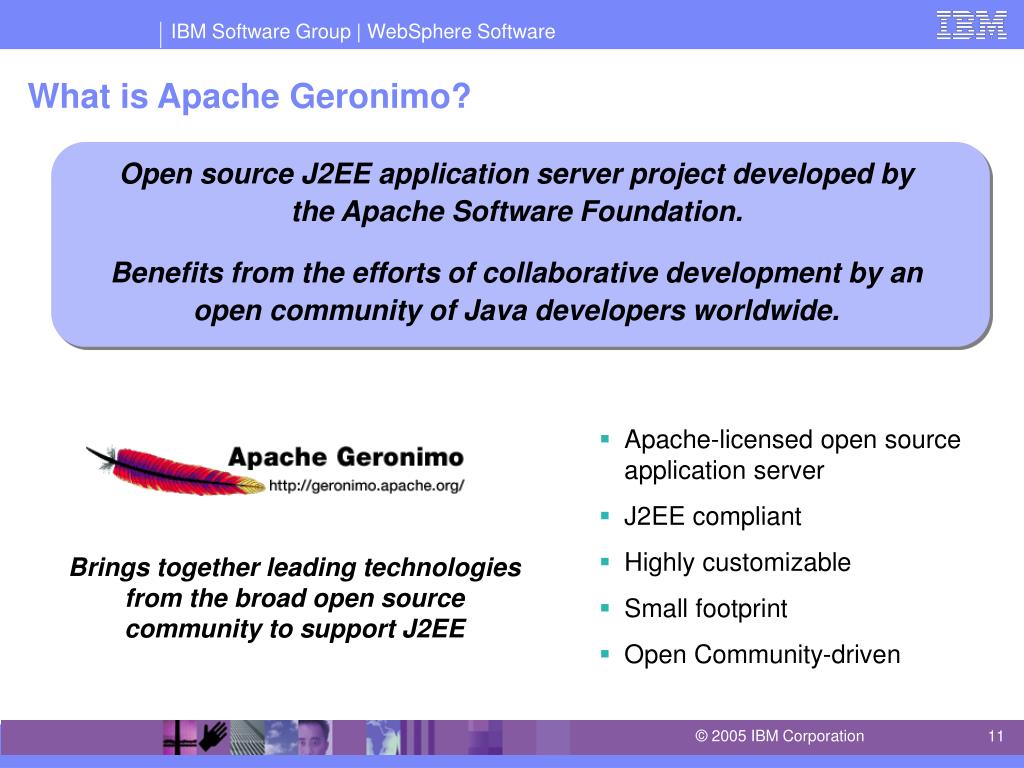Select the 'Highly customizable' bullet

point(737,562)
